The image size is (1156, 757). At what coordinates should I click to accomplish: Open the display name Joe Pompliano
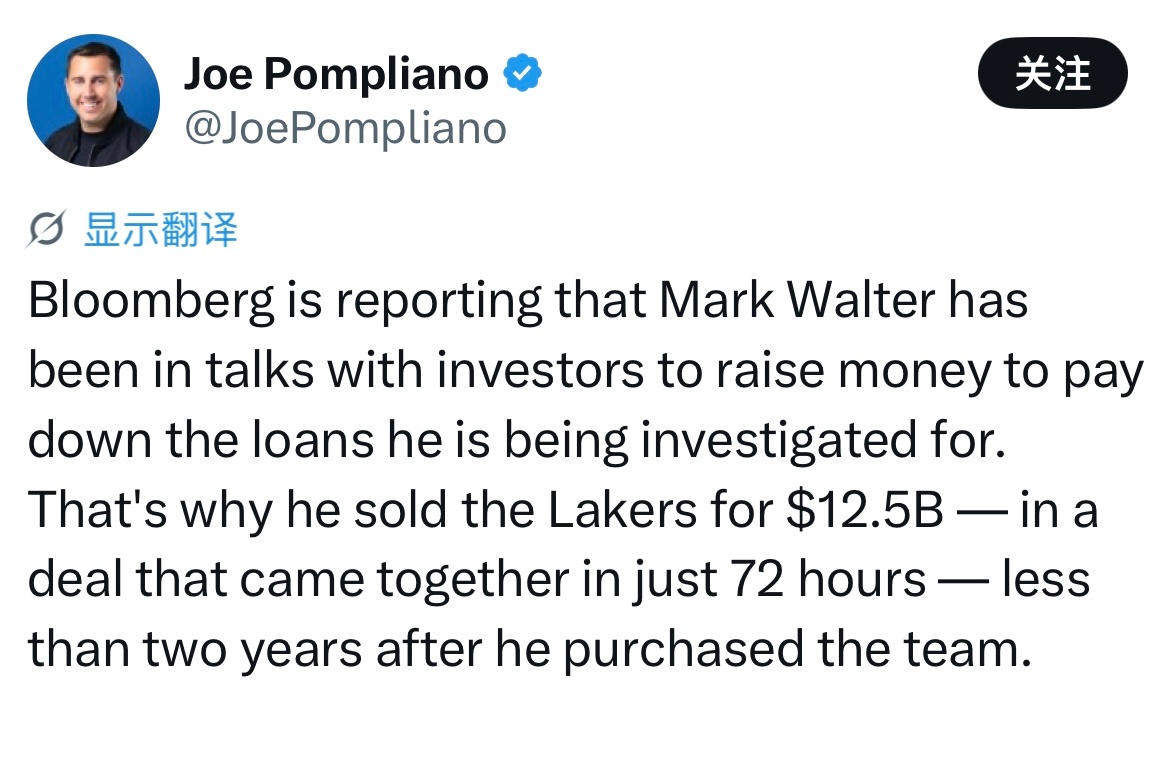coord(336,74)
